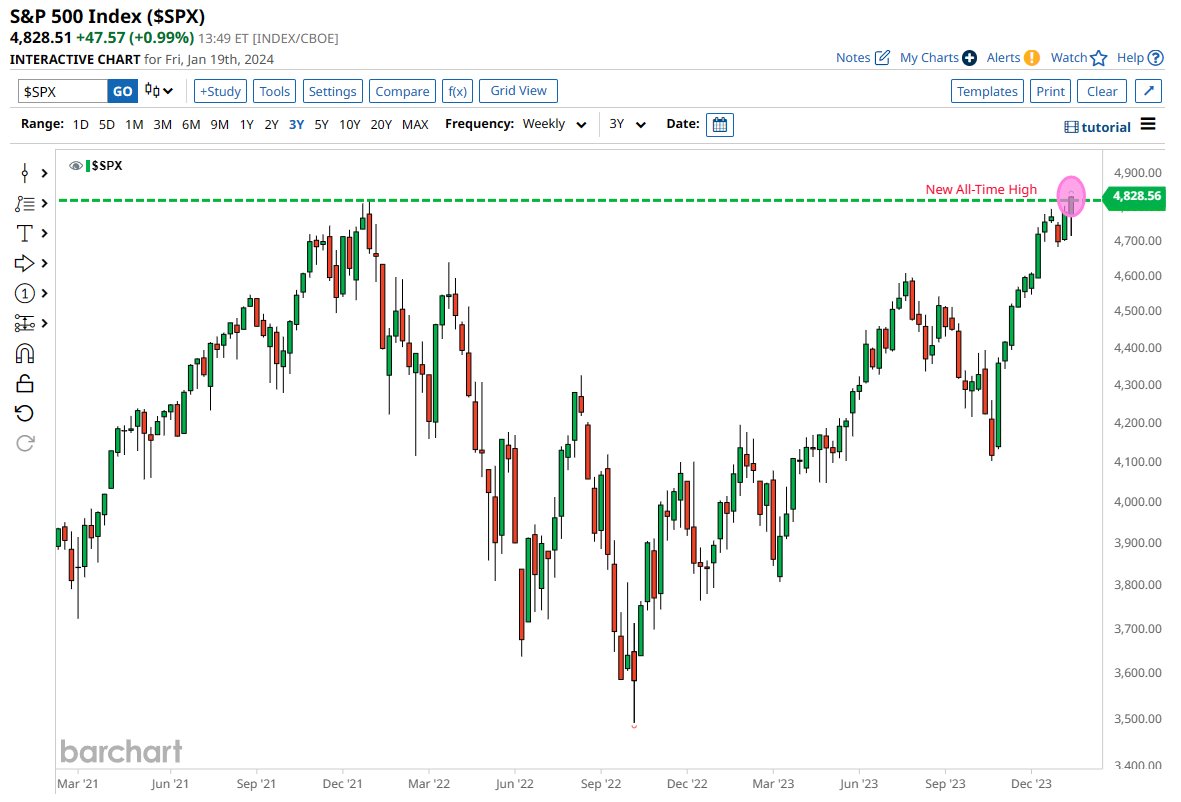This screenshot has height=802, width=1181.
Task: Open the tutorial film icon
Action: click(x=1070, y=127)
